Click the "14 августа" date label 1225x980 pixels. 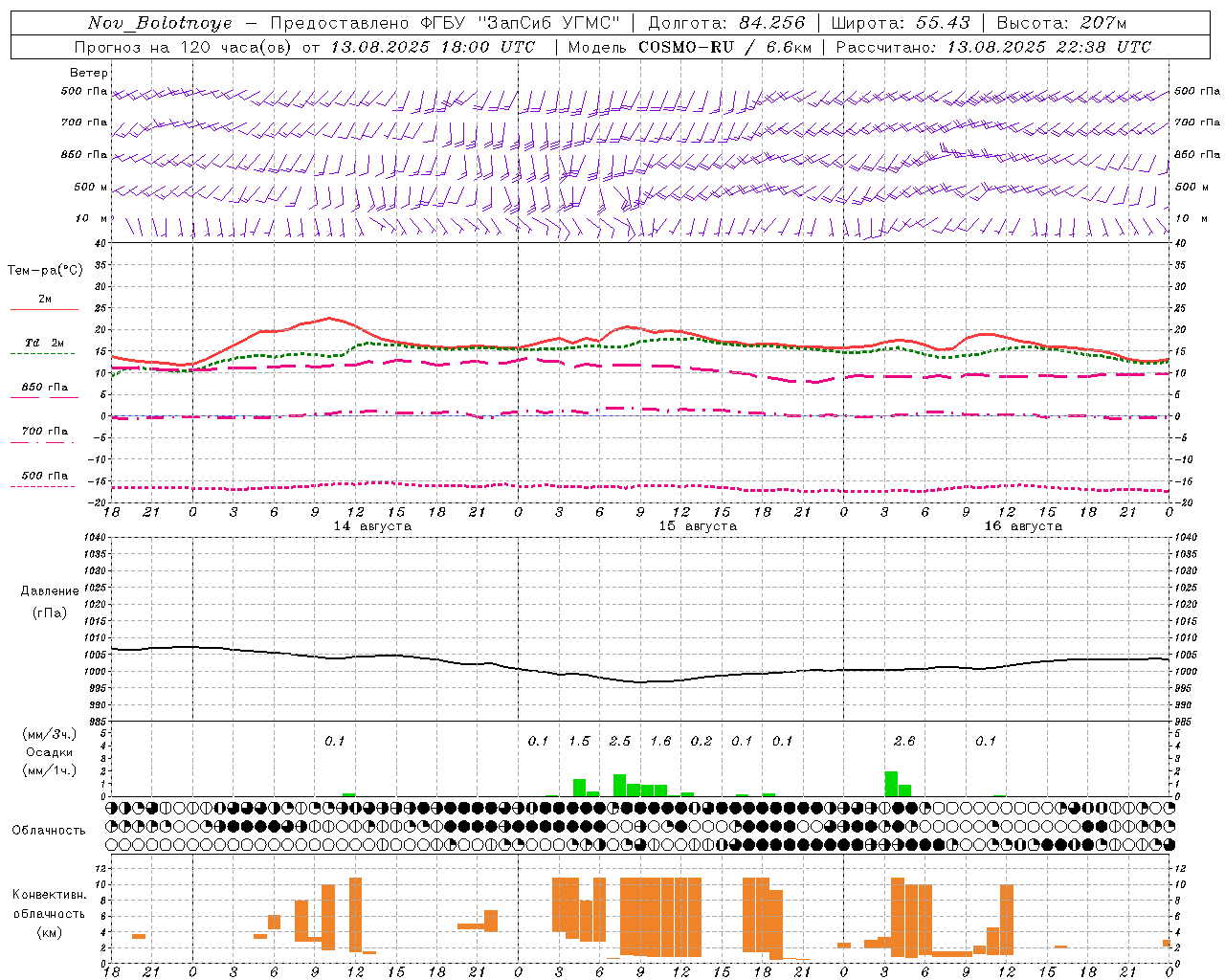372,526
